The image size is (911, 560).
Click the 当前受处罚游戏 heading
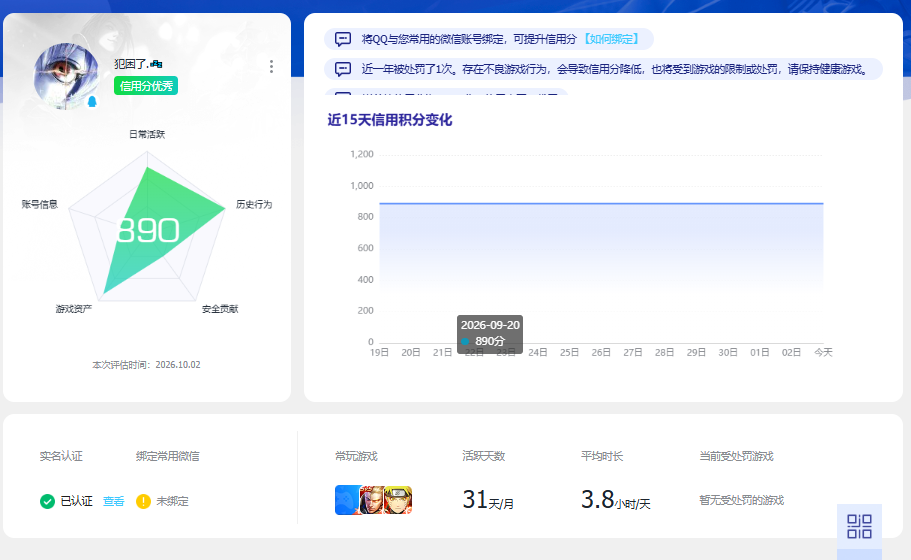[736, 456]
